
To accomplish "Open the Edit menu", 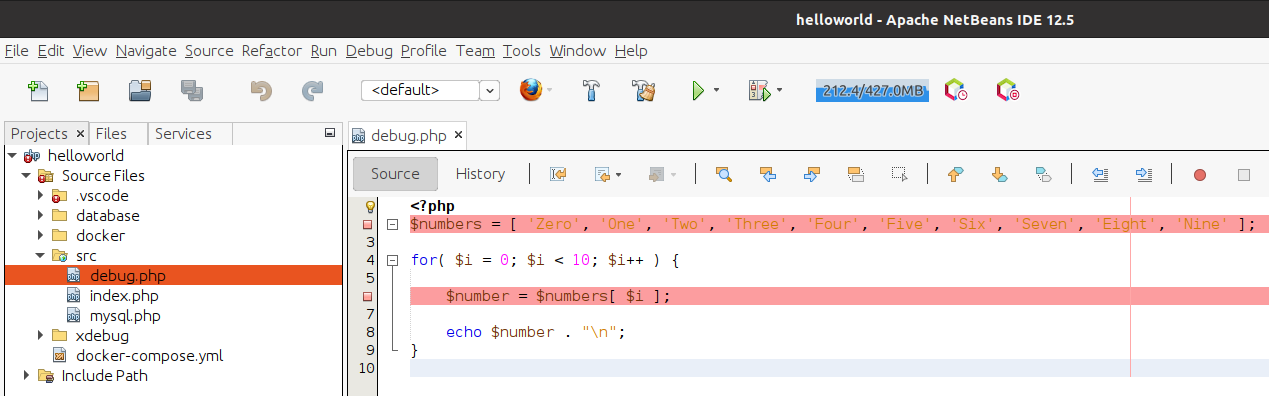I will click(x=51, y=50).
